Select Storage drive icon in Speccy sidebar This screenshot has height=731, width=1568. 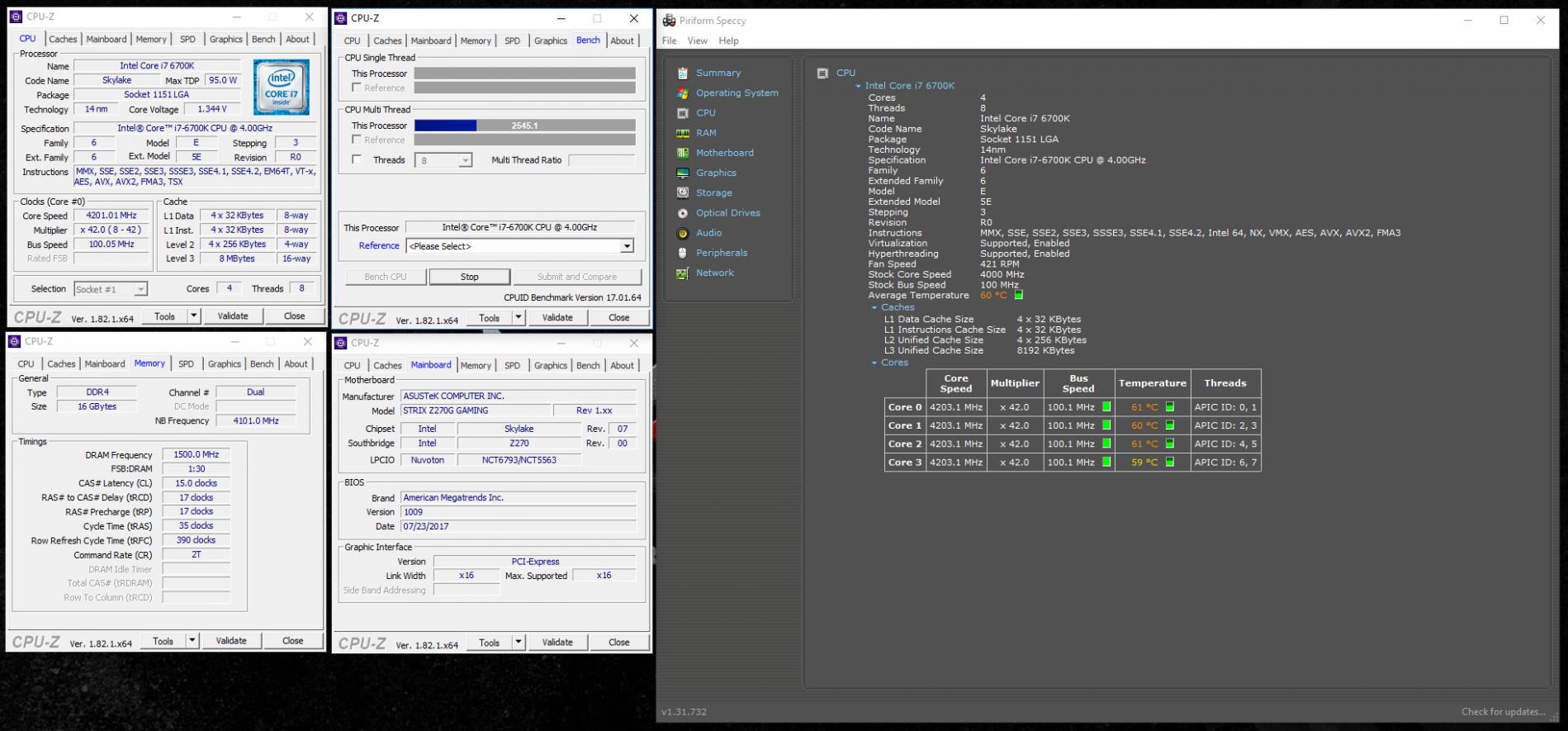[682, 192]
